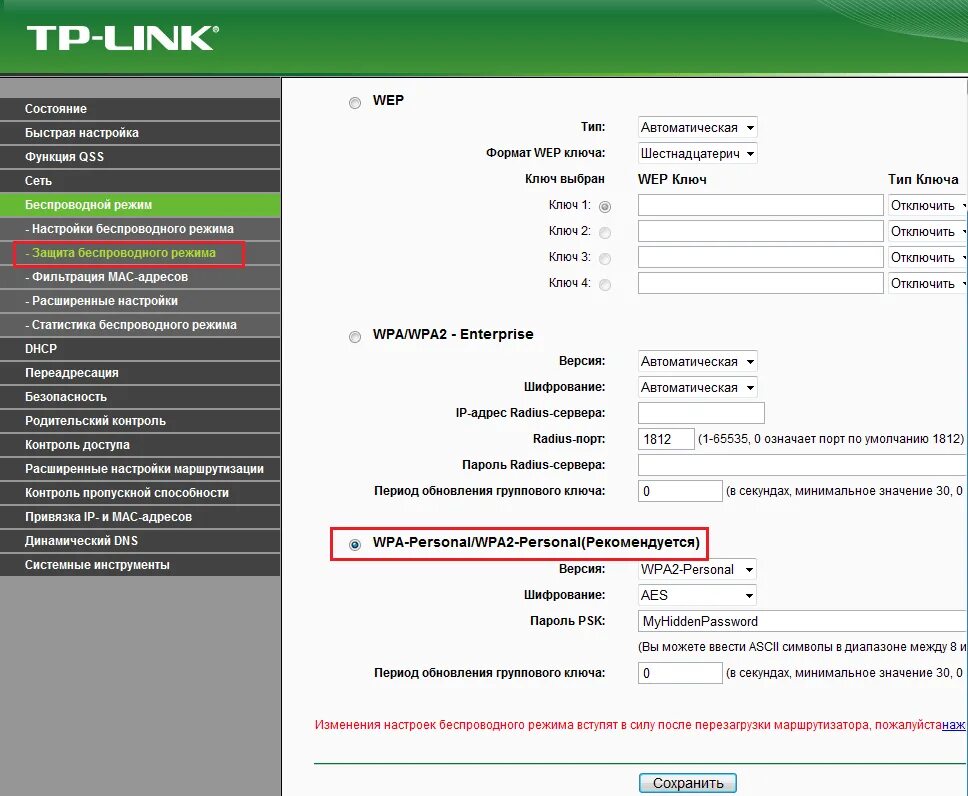Open Системные инструменты menu item
The width and height of the screenshot is (968, 796).
pos(140,565)
